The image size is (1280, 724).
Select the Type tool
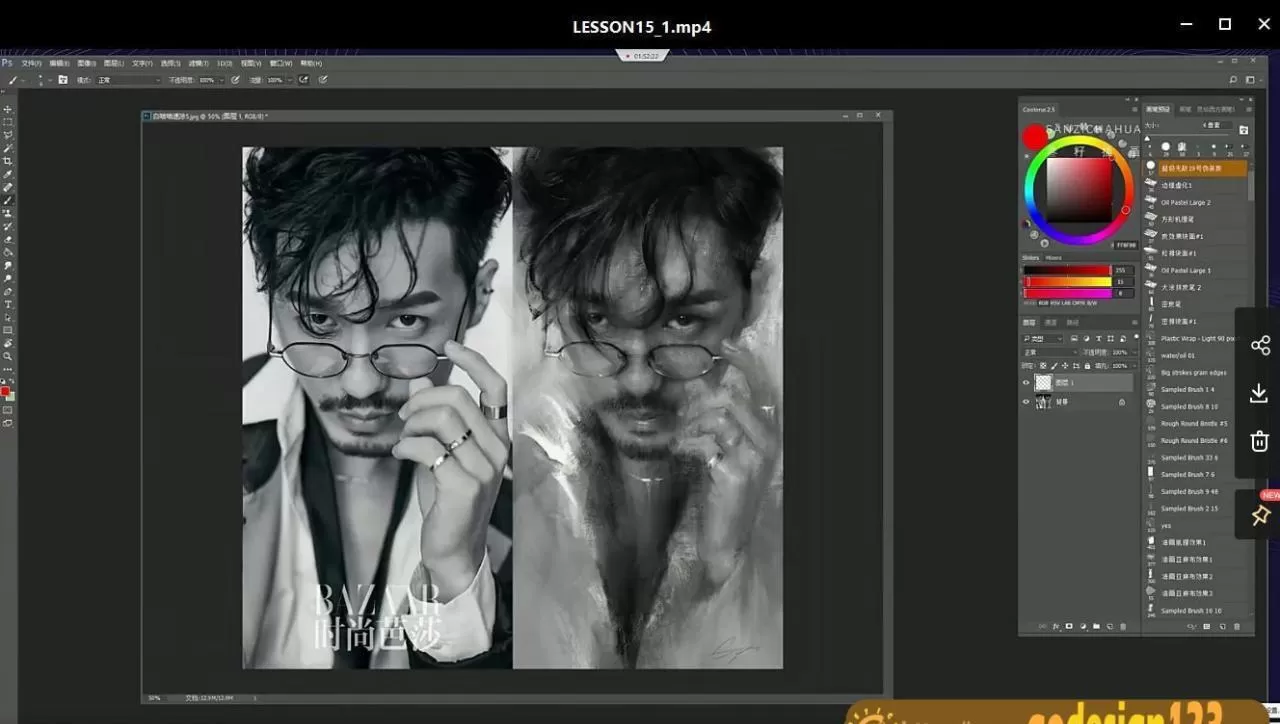tap(8, 304)
